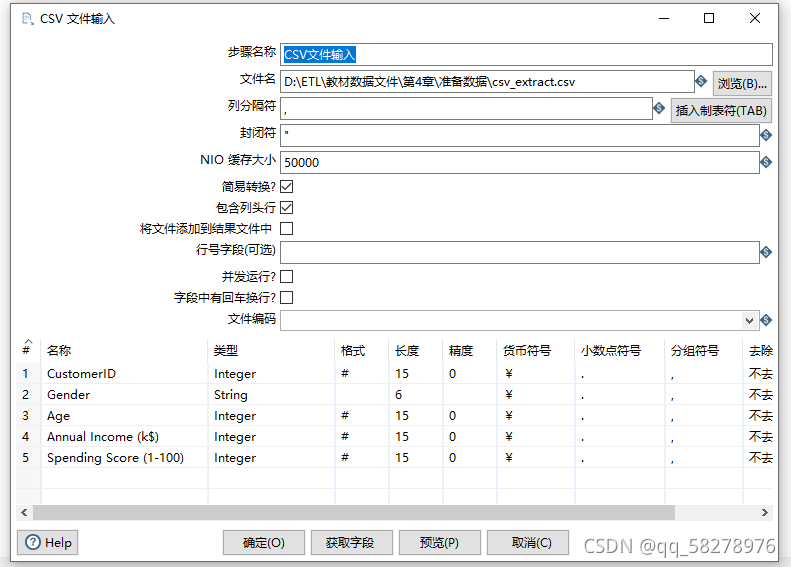The width and height of the screenshot is (791, 567).
Task: Click the Help question mark button
Action: [47, 542]
